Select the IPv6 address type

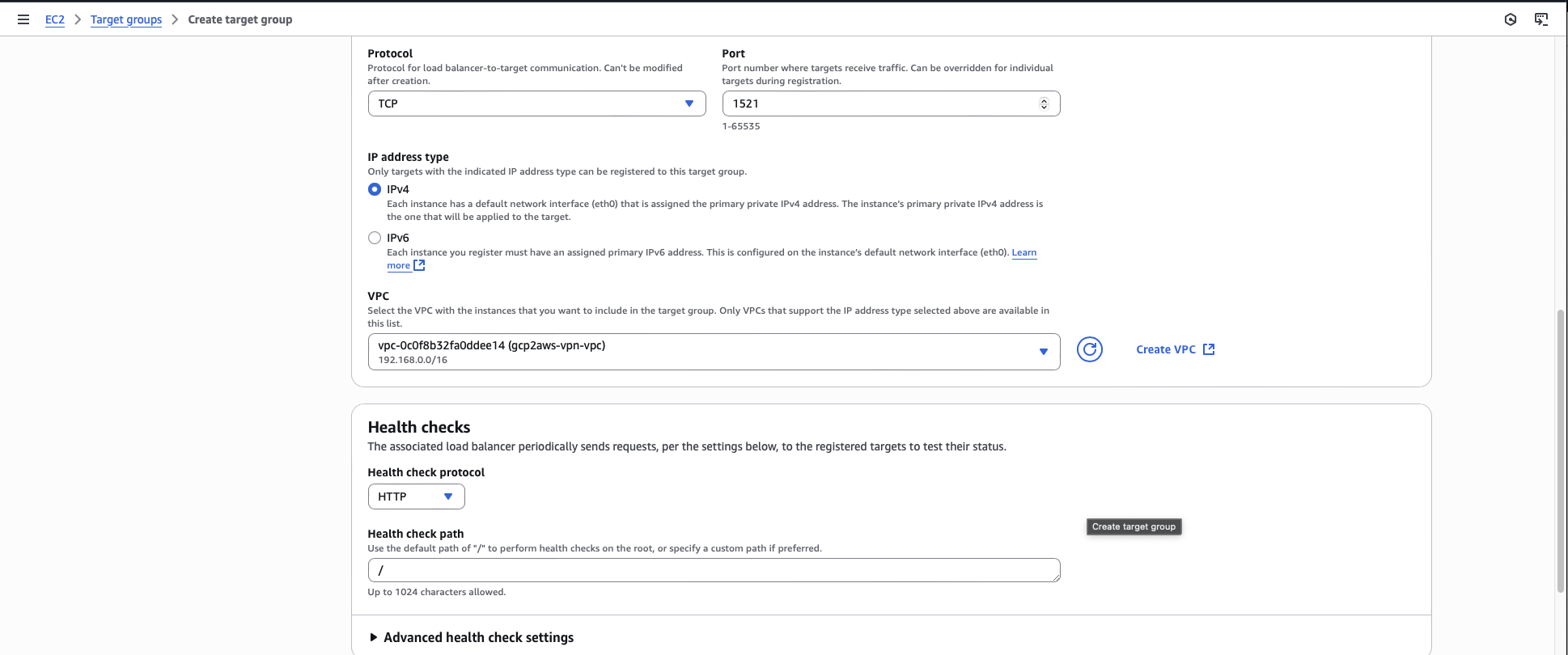click(x=375, y=238)
